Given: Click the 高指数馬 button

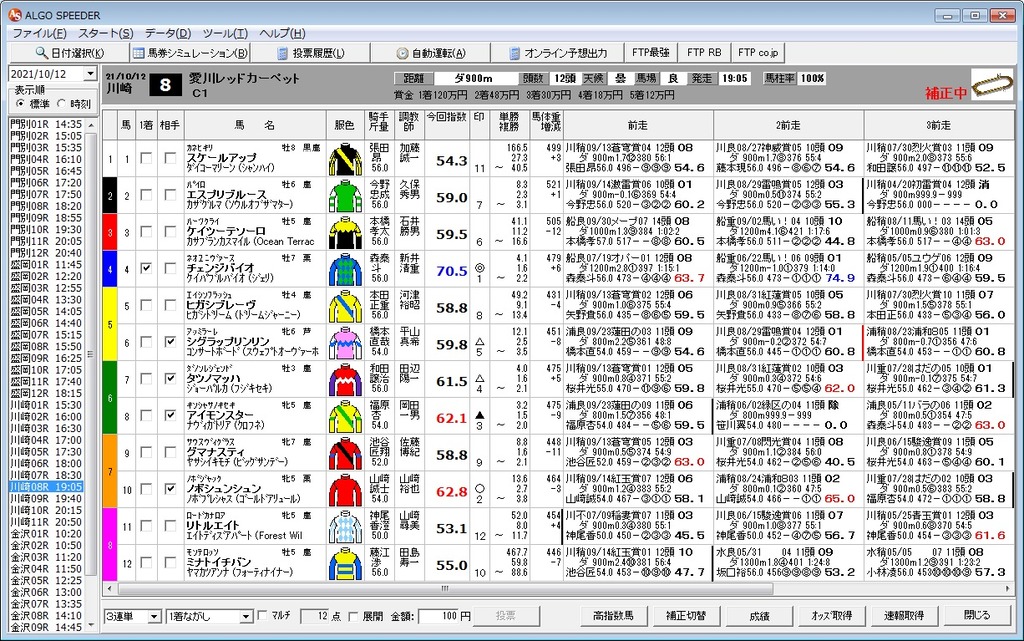Looking at the screenshot, I should (x=613, y=616).
